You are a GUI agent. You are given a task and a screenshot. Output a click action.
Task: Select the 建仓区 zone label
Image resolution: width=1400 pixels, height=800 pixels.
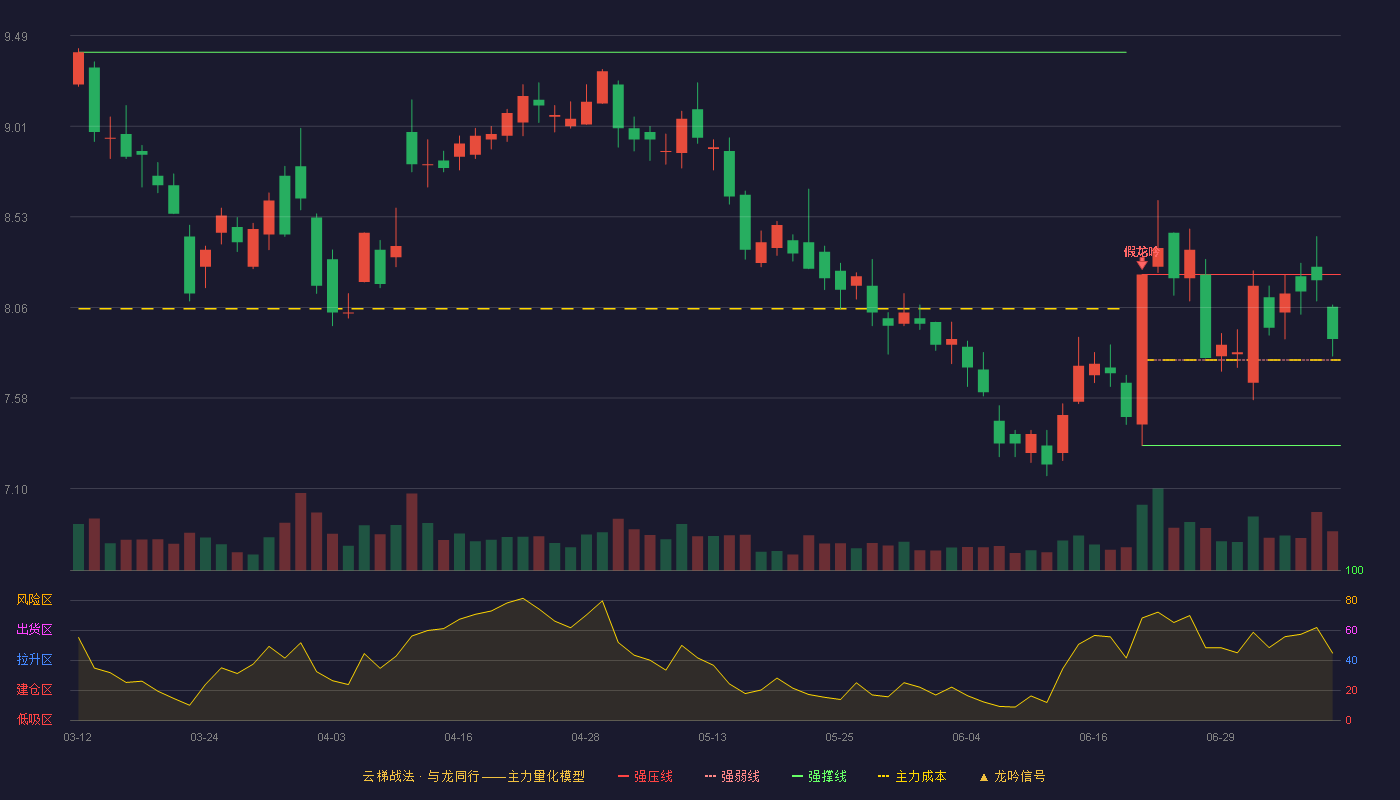(x=34, y=690)
